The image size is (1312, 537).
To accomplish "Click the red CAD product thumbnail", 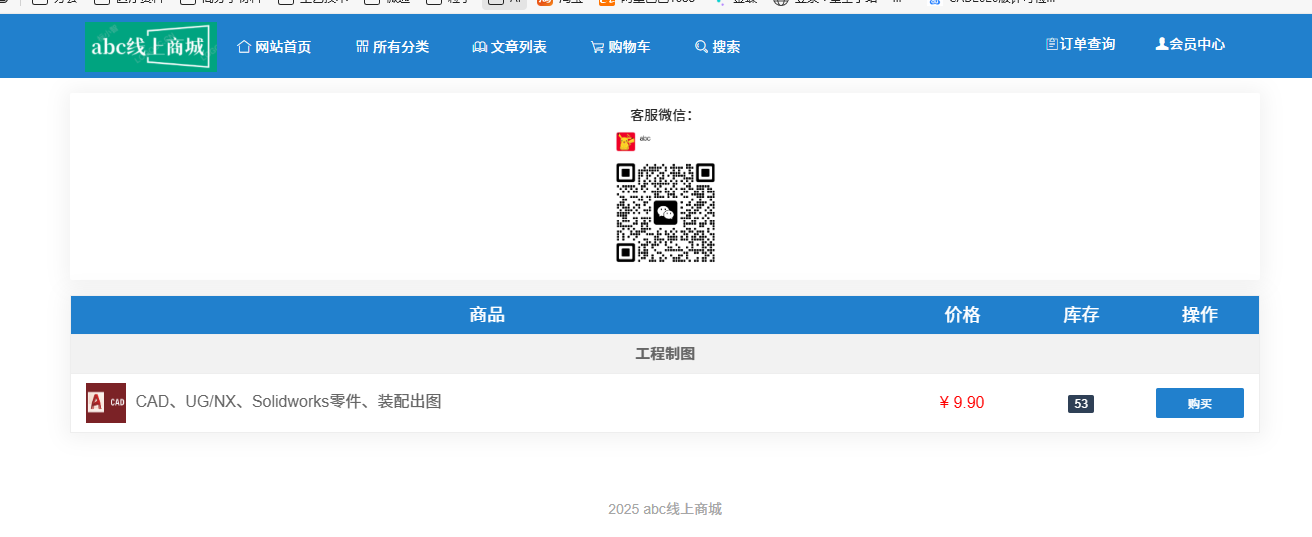I will click(106, 403).
